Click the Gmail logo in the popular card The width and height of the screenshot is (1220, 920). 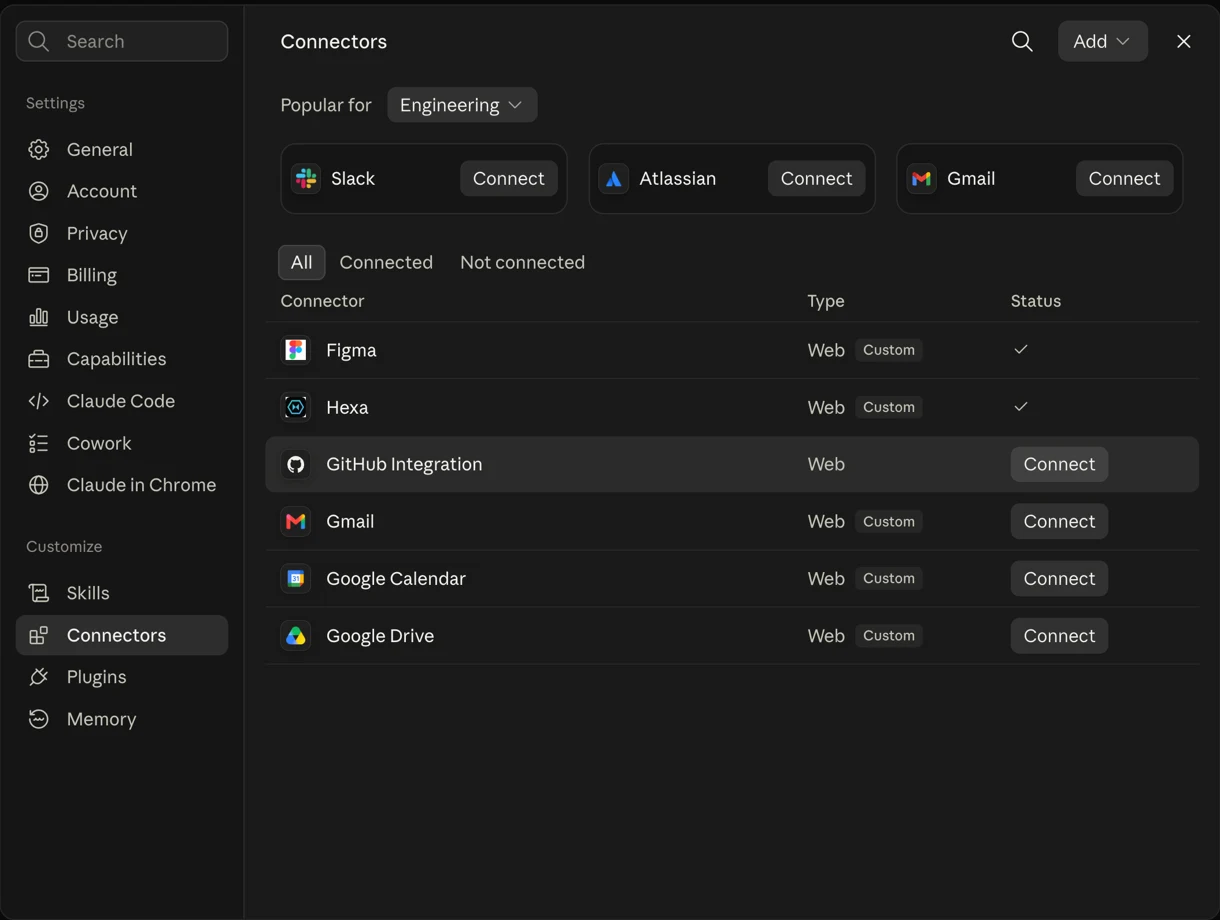922,178
